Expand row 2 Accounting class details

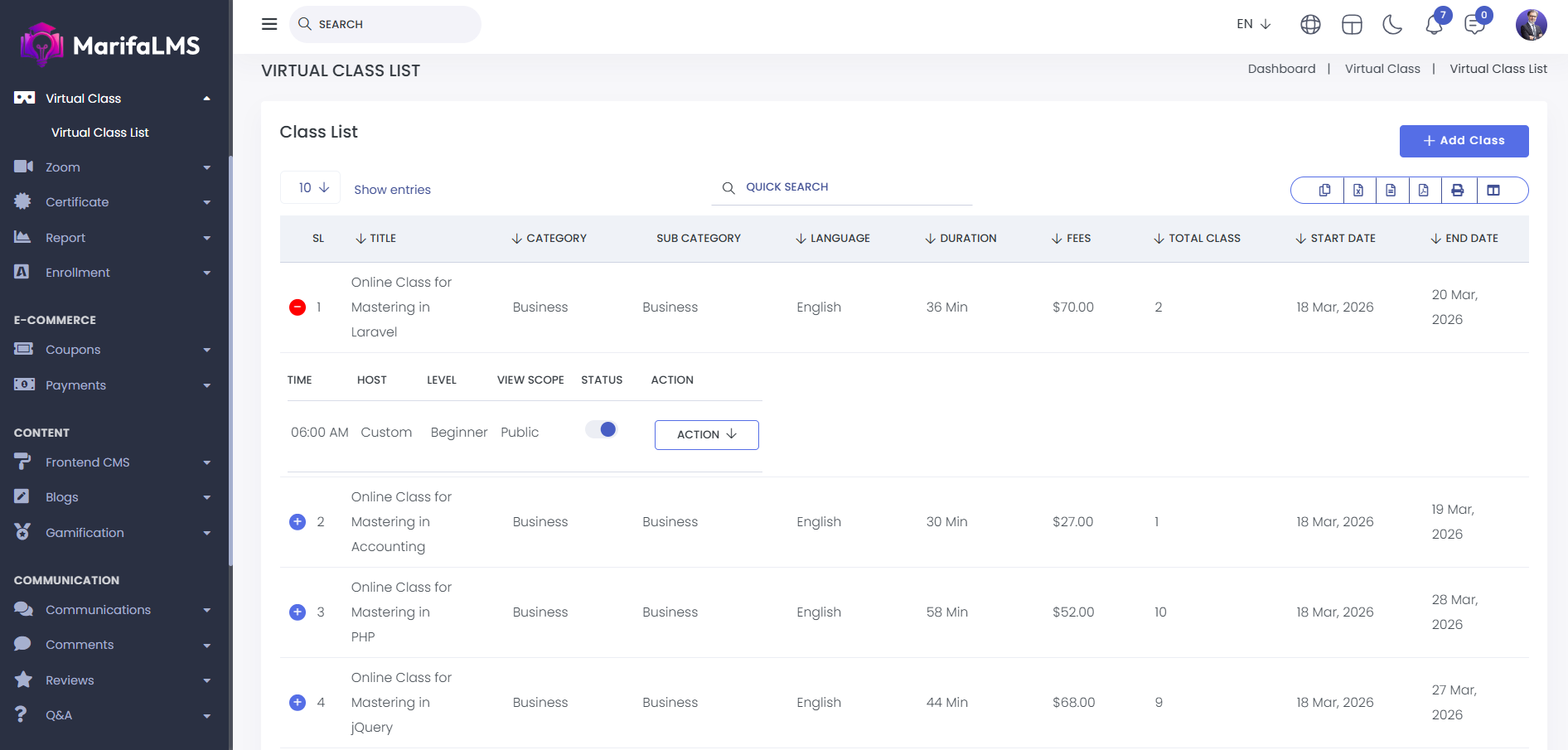point(298,522)
